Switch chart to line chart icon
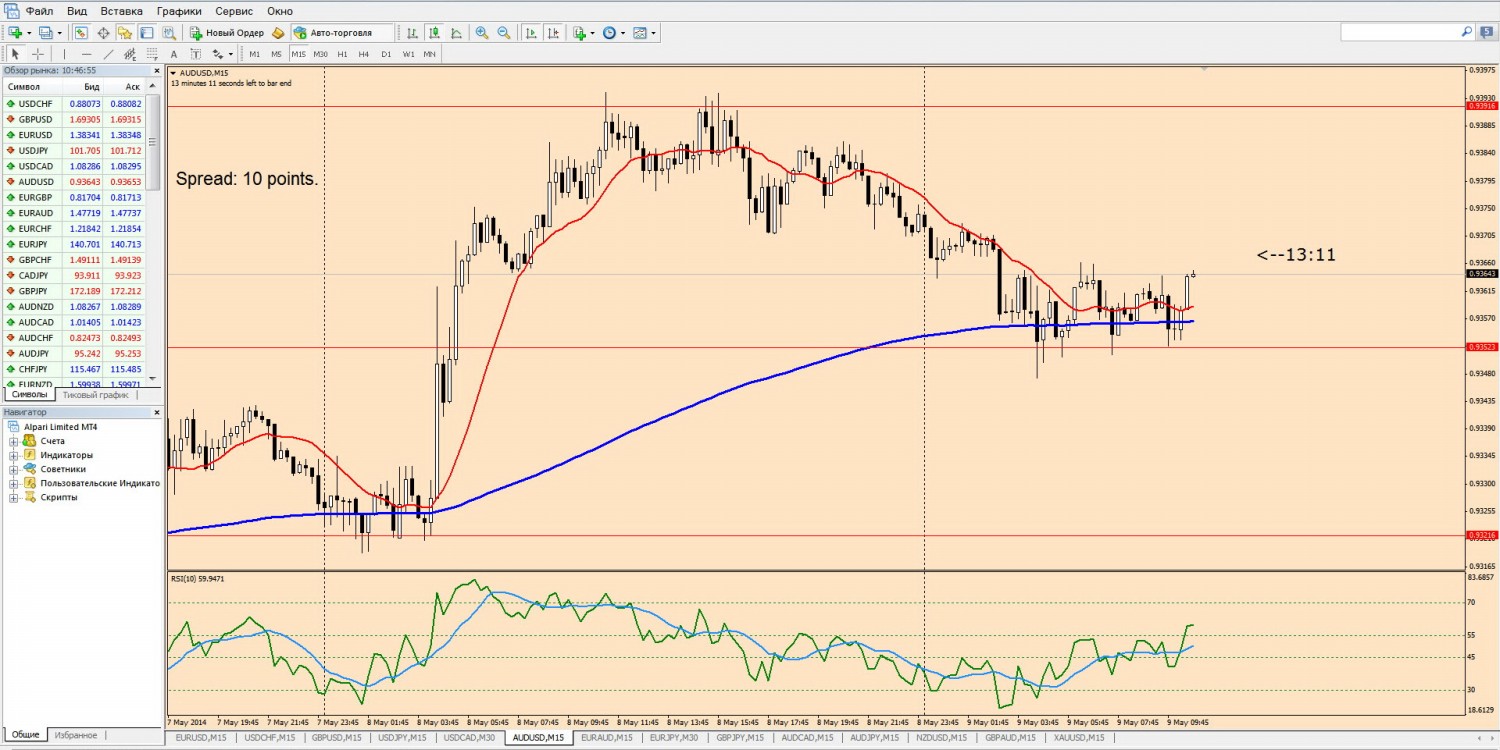Viewport: 1500px width, 750px height. click(456, 33)
